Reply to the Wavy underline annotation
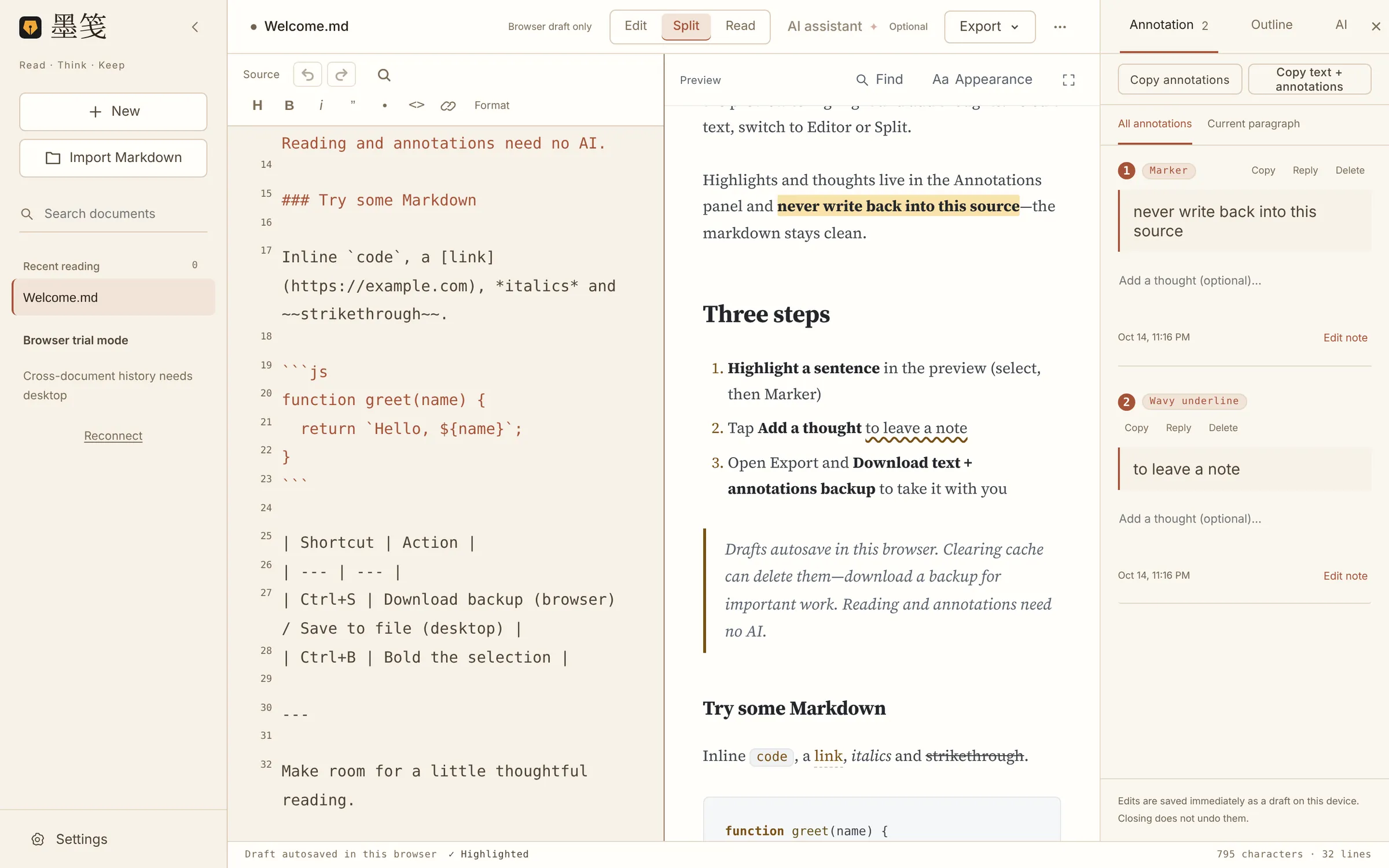The height and width of the screenshot is (868, 1389). pos(1178,428)
